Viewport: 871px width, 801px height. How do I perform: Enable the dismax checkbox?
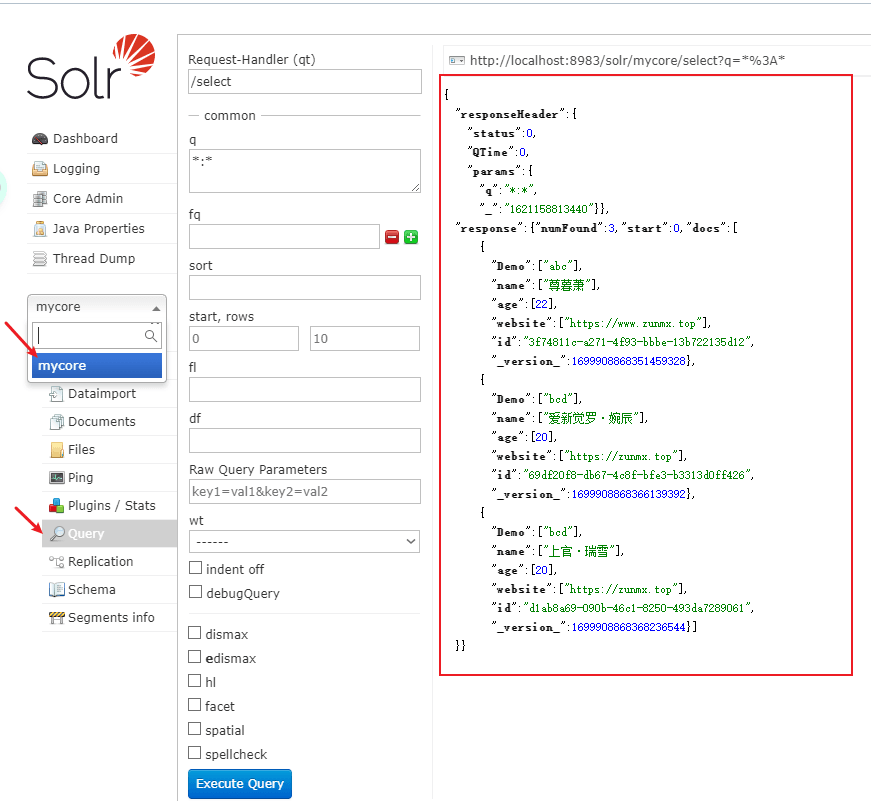(x=194, y=633)
